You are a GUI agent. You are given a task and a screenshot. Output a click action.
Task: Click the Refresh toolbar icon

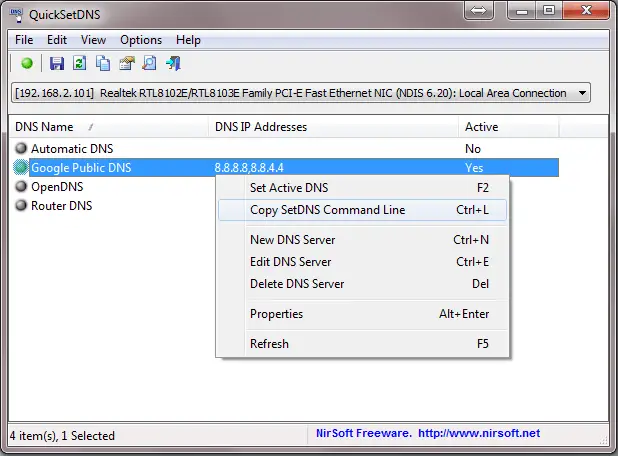click(x=80, y=63)
